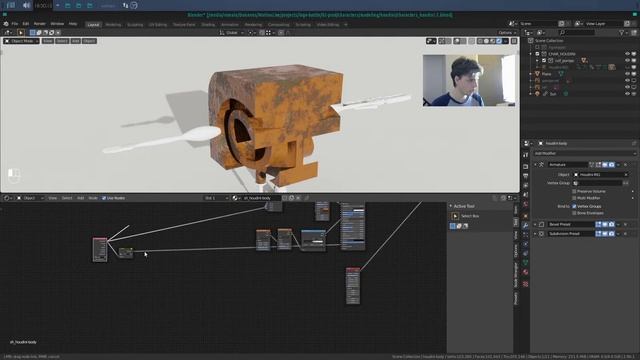
Task: Switch to the Animation workspace tab
Action: (230, 24)
